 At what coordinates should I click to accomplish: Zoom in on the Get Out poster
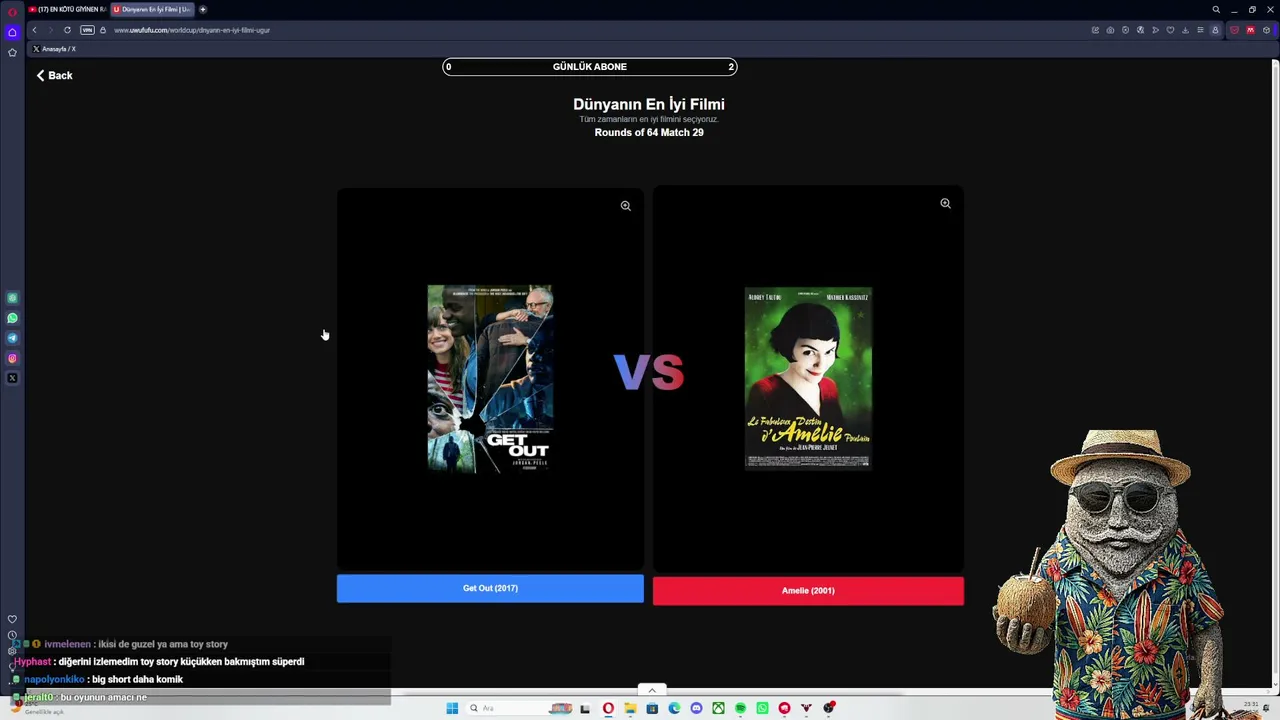[625, 206]
